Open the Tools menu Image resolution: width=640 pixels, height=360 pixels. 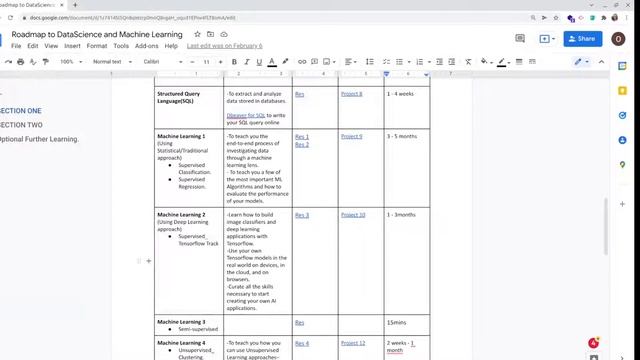121,46
